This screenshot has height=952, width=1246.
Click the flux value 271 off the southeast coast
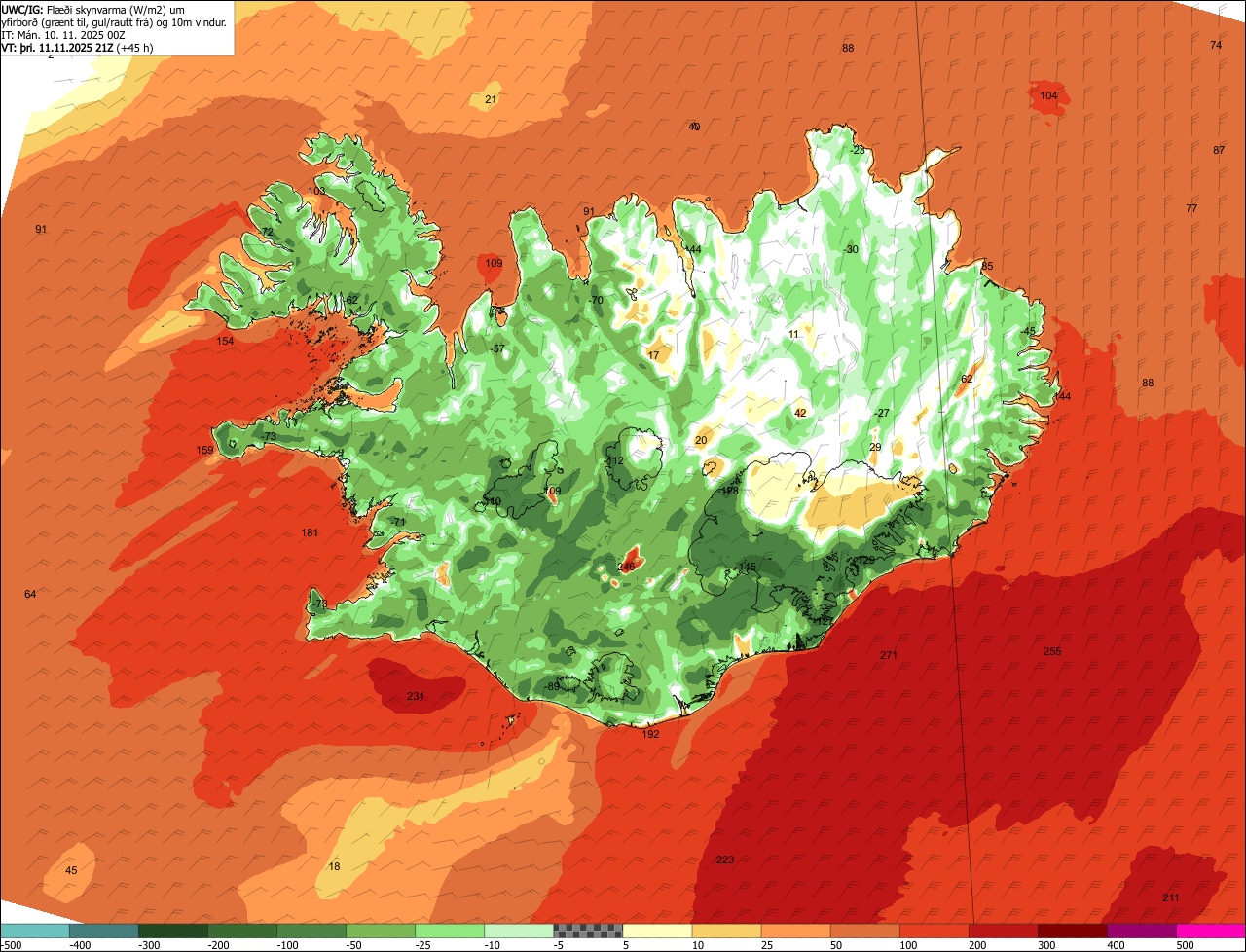point(888,655)
